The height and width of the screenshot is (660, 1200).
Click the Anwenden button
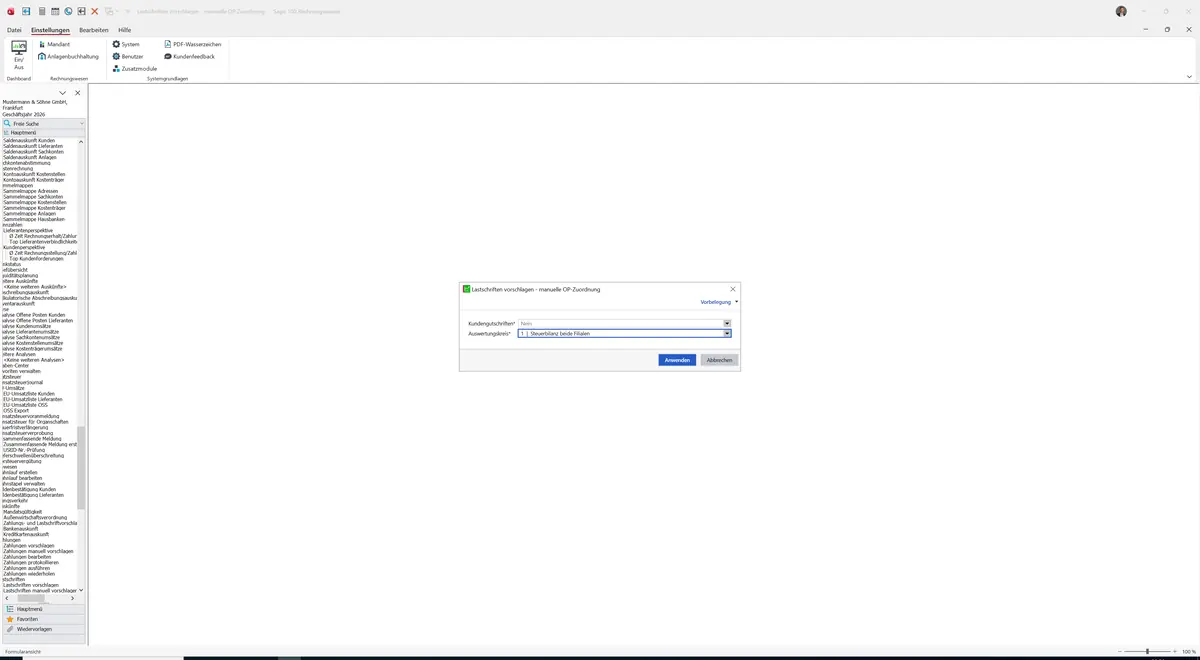click(x=677, y=360)
